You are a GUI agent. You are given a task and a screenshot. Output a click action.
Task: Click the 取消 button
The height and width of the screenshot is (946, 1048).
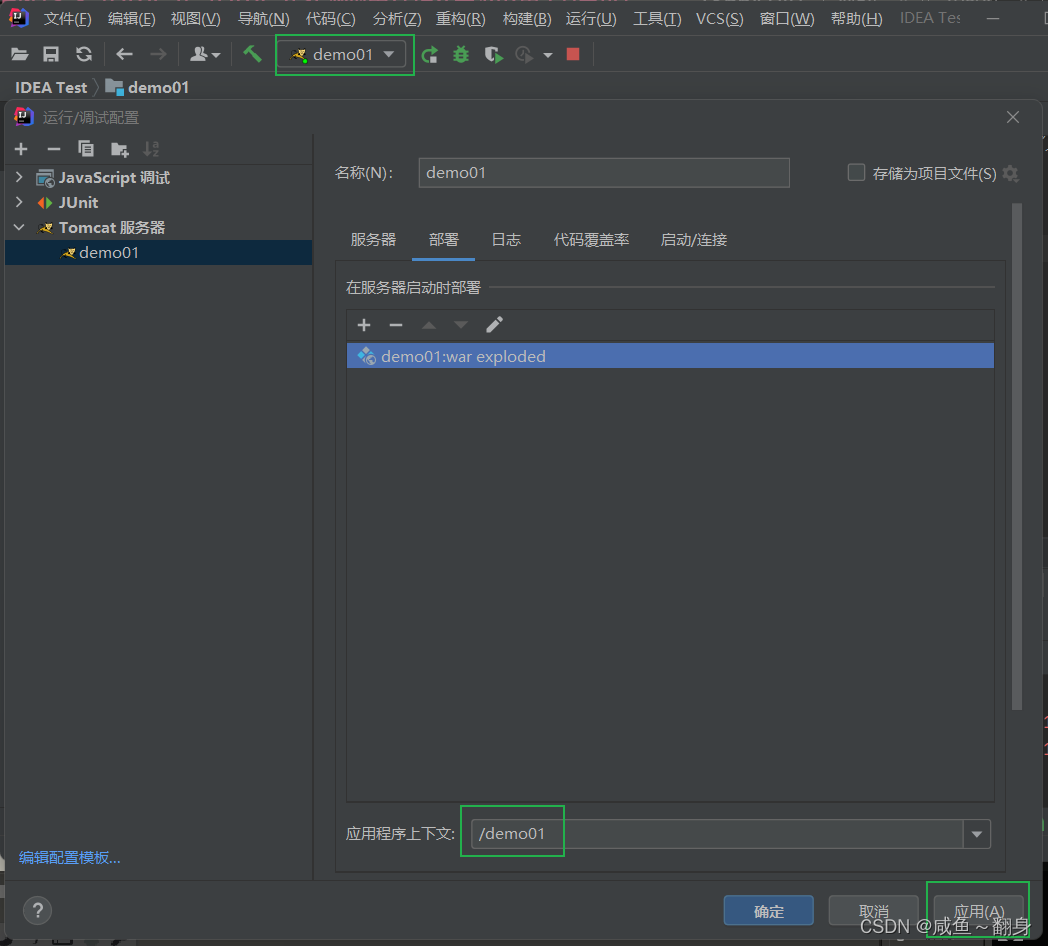point(874,911)
